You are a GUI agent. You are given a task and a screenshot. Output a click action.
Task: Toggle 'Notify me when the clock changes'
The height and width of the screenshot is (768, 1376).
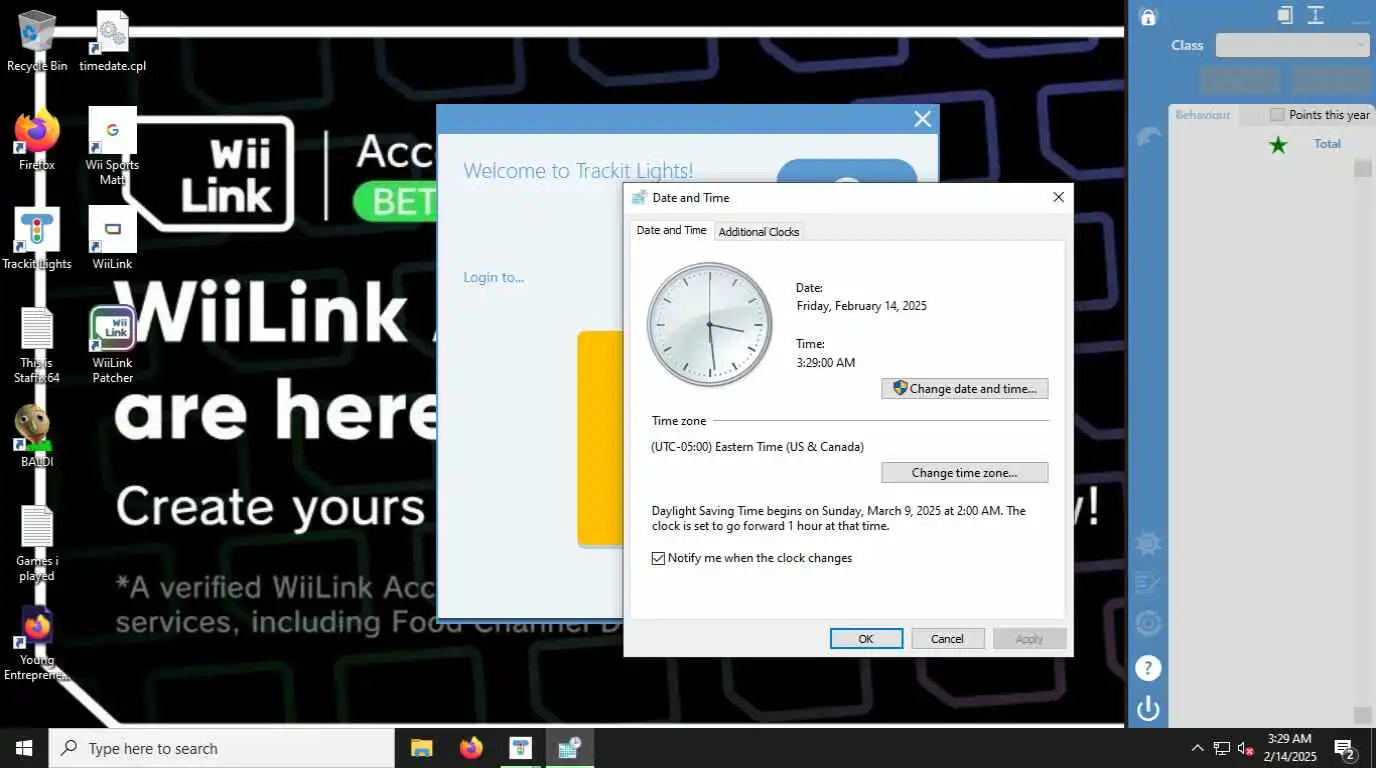(x=658, y=558)
